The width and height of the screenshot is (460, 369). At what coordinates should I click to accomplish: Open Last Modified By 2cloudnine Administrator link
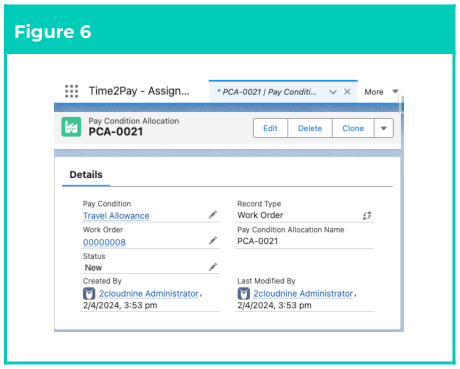click(x=303, y=294)
